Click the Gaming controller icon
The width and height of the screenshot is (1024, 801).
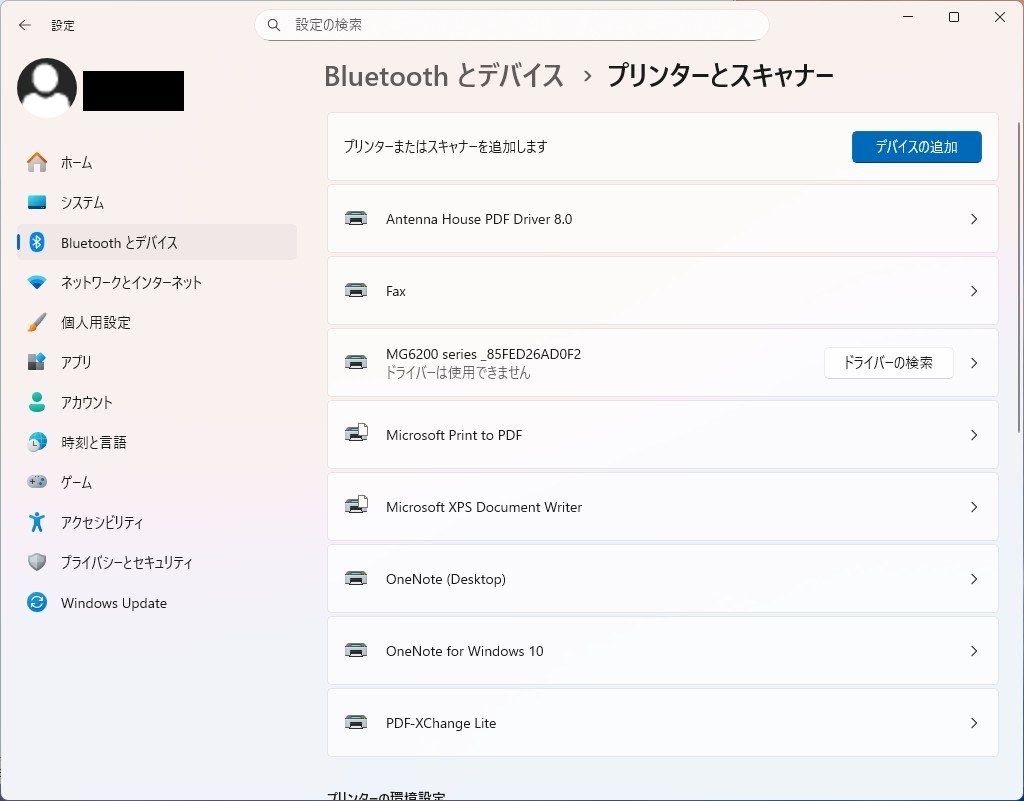point(37,482)
